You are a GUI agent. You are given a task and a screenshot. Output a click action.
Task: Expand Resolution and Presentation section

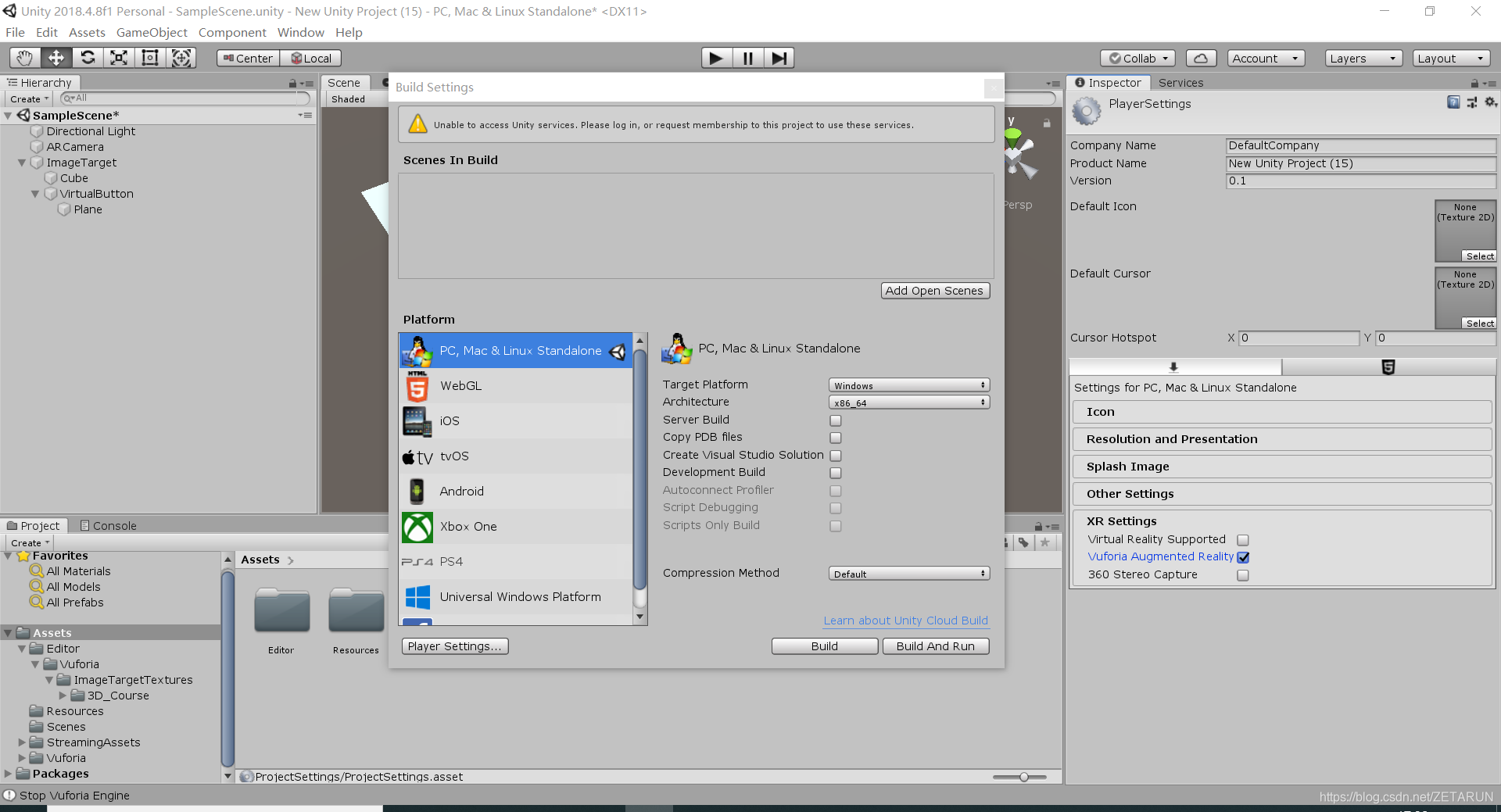[1282, 439]
